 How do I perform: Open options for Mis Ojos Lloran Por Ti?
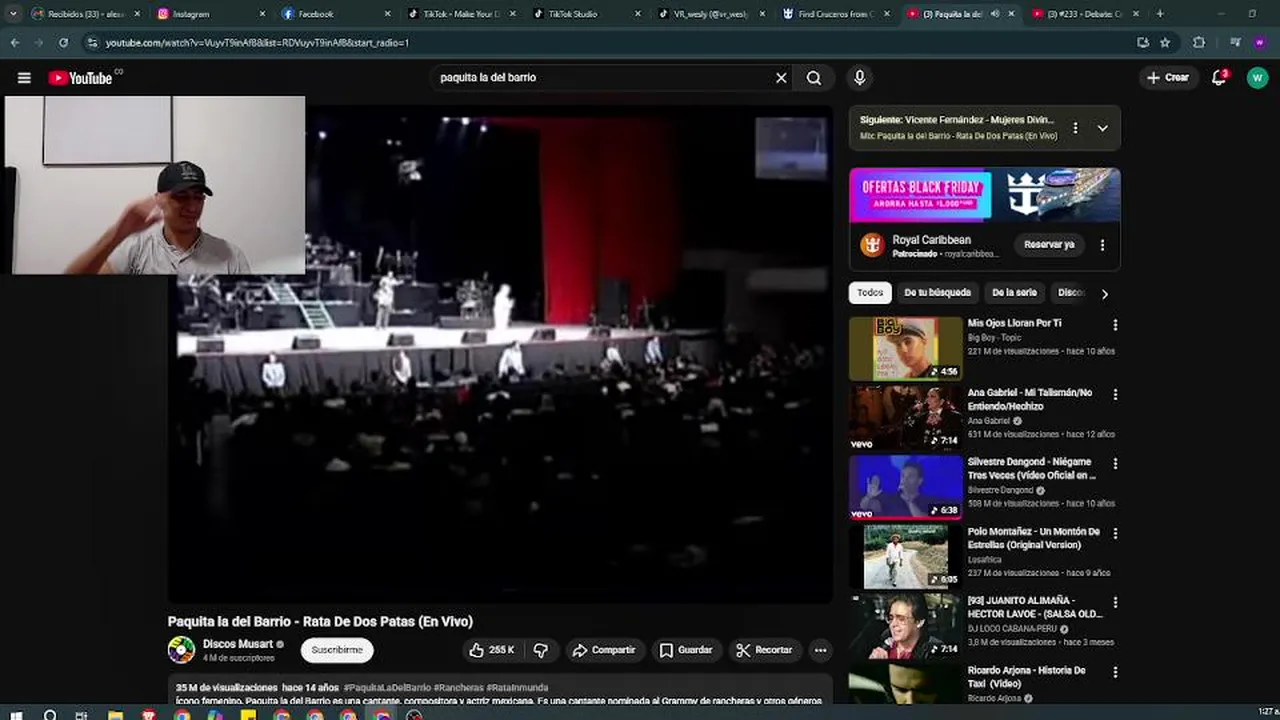click(x=1115, y=325)
